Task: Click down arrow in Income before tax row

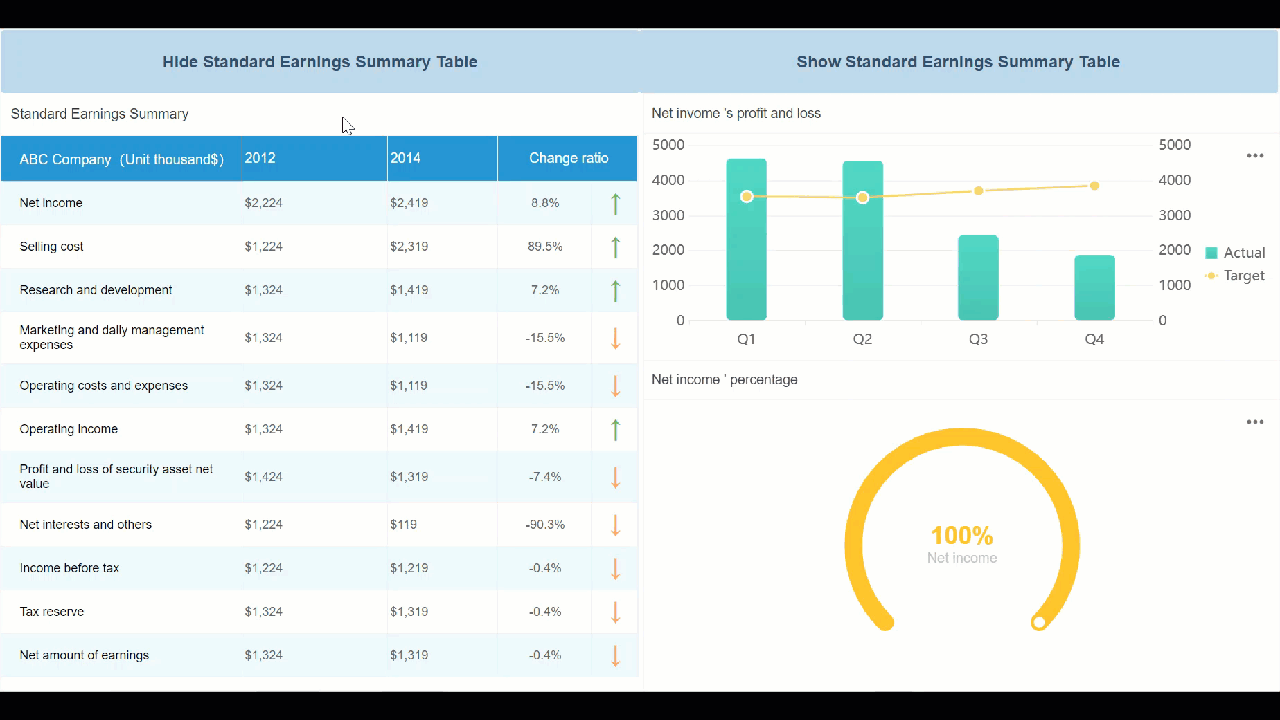Action: 616,568
